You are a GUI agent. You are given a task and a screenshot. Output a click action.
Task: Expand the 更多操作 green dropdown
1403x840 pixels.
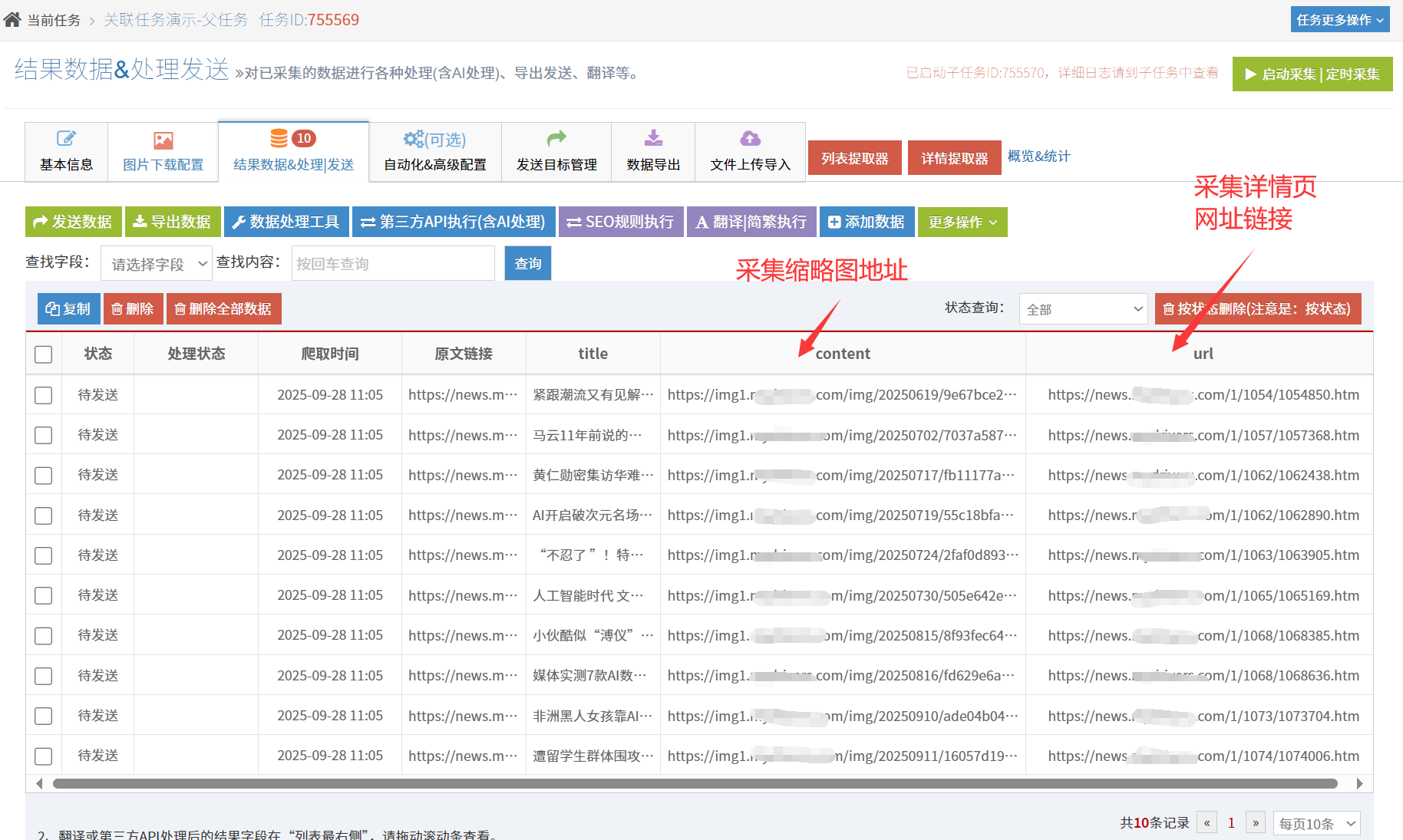tap(962, 222)
